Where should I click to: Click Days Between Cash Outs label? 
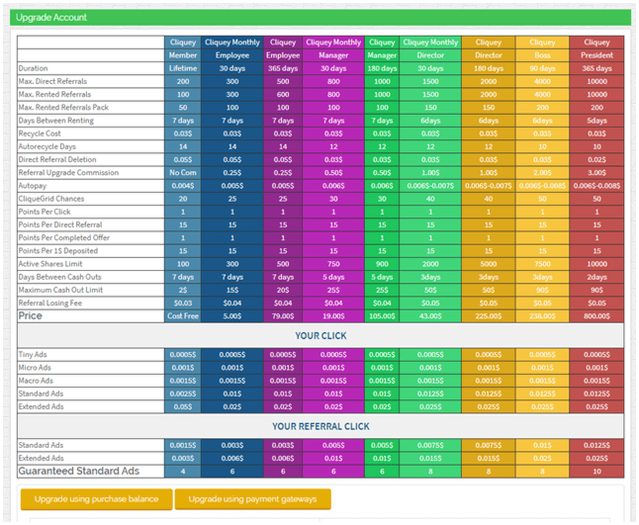60,277
